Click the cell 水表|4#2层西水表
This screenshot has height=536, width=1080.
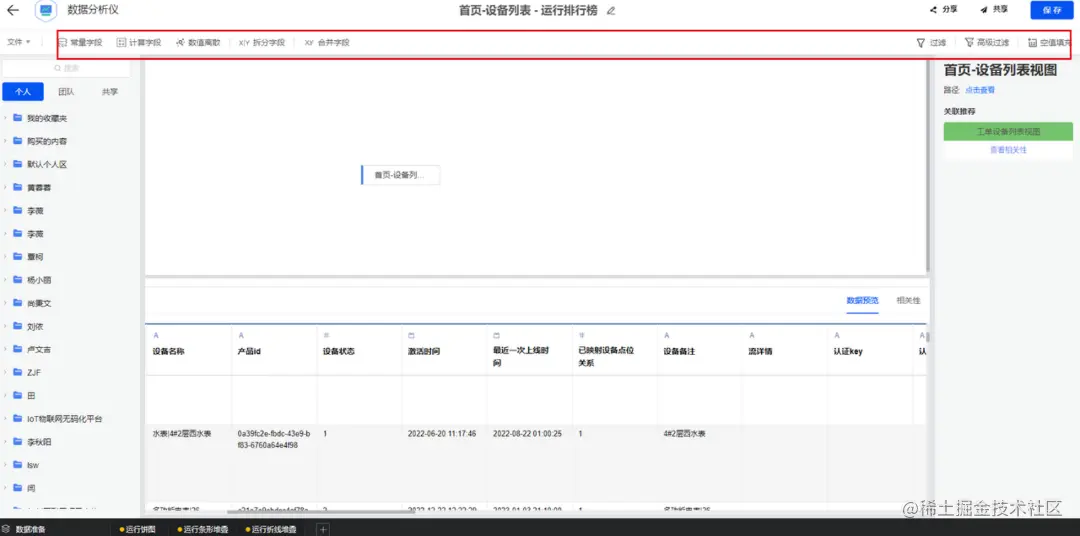[x=182, y=434]
